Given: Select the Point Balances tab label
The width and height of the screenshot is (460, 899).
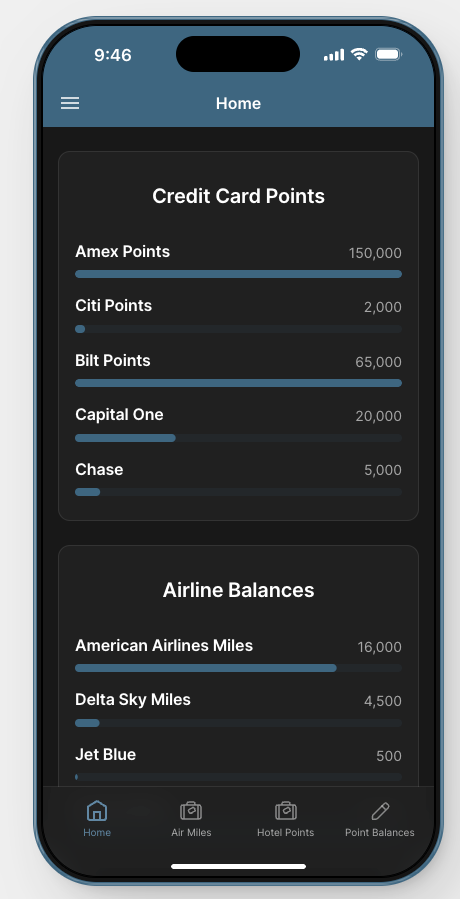Looking at the screenshot, I should click(380, 832).
